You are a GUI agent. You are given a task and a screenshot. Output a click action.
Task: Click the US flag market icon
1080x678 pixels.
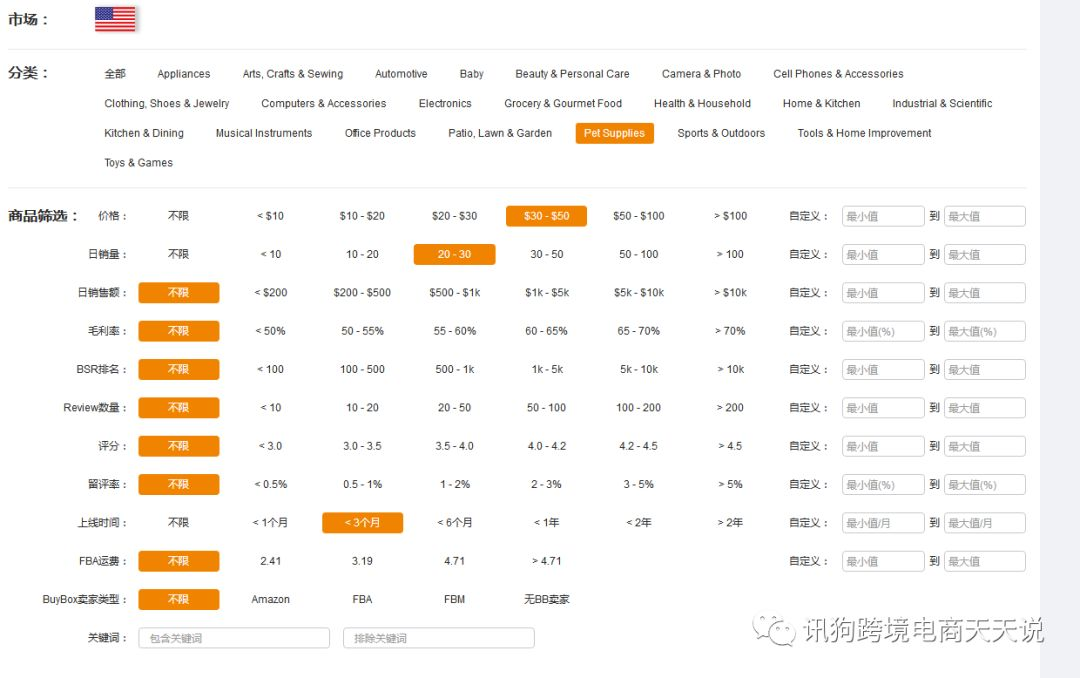(x=115, y=19)
